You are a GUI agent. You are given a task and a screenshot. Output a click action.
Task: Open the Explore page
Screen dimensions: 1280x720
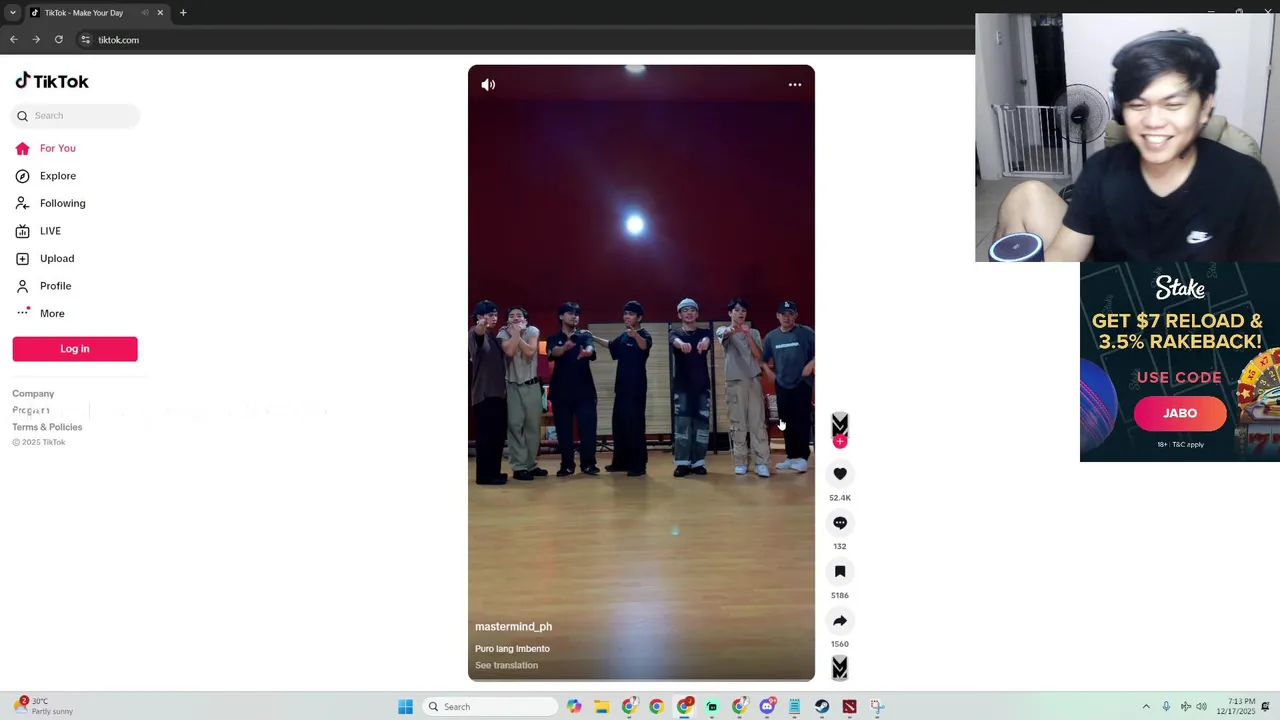46,176
